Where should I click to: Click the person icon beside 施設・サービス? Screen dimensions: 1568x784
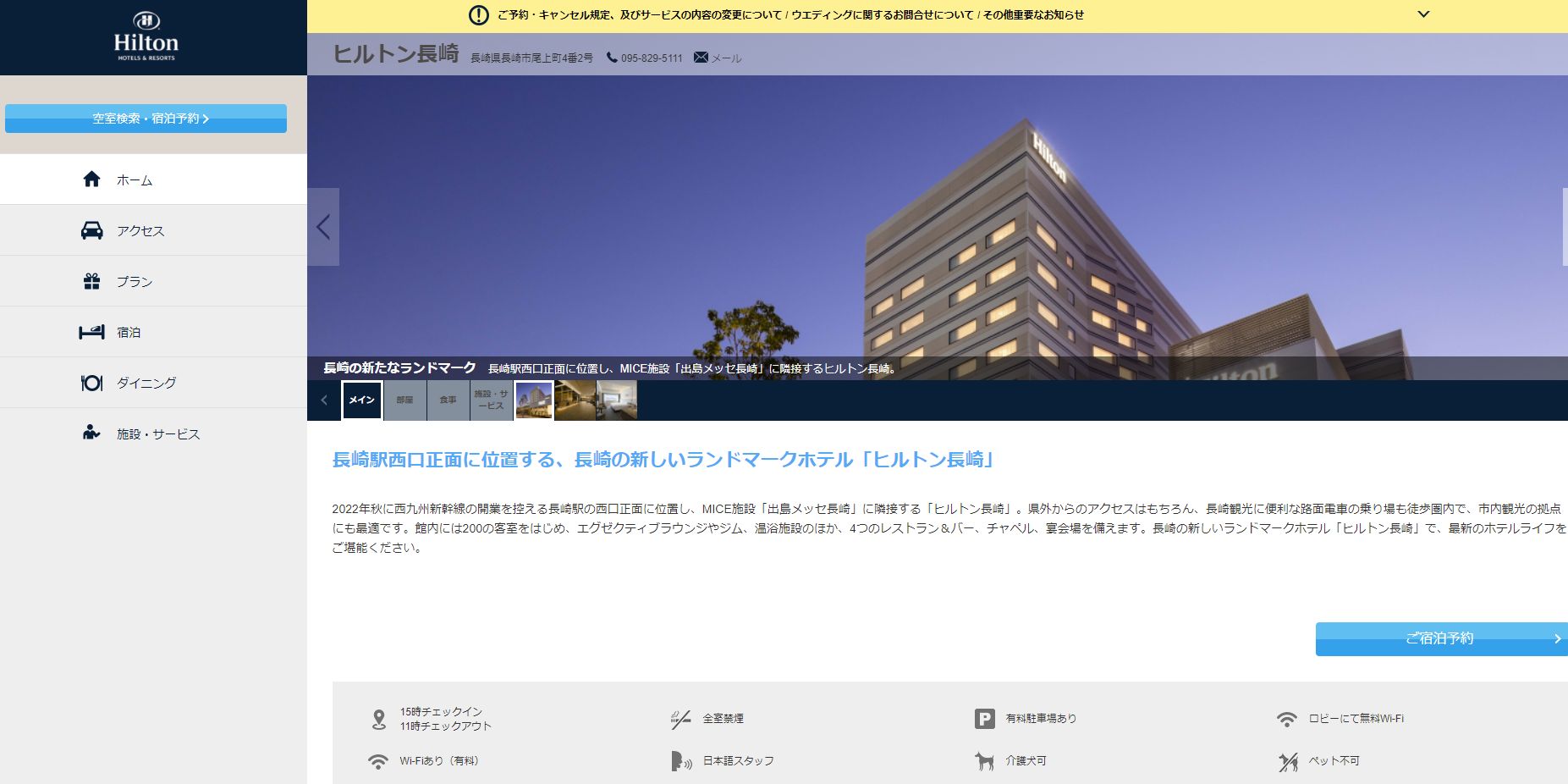(91, 433)
